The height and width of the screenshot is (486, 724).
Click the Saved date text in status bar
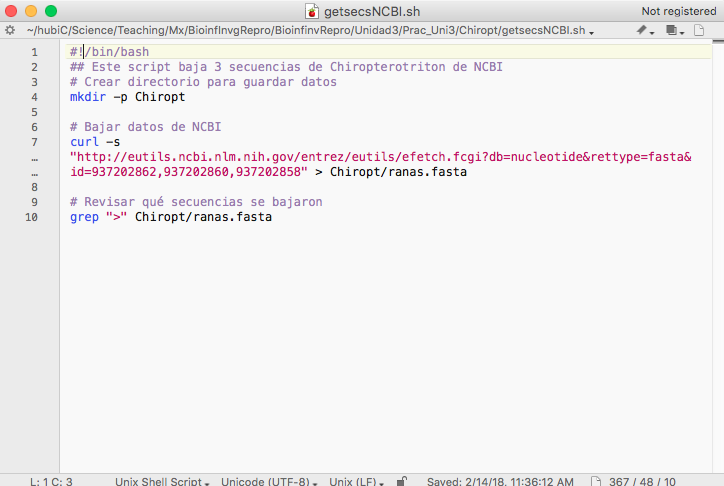[x=500, y=481]
